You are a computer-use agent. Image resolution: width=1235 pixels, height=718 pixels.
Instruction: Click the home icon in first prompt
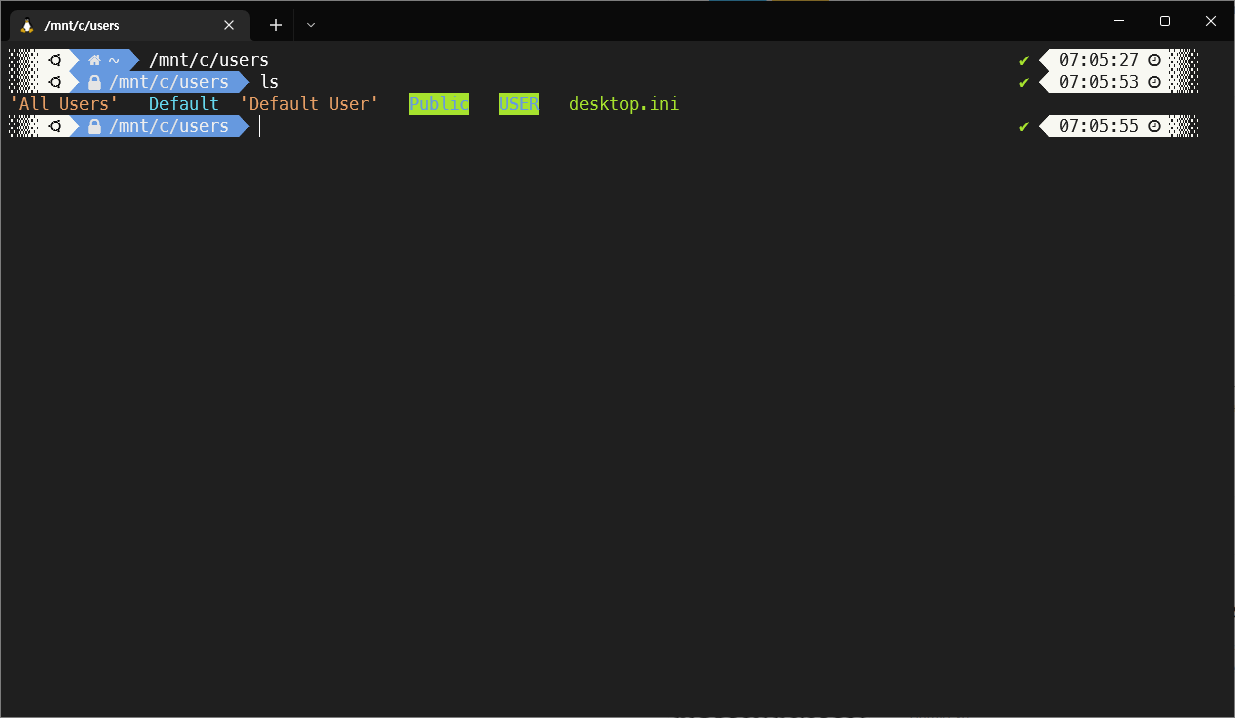[95, 60]
